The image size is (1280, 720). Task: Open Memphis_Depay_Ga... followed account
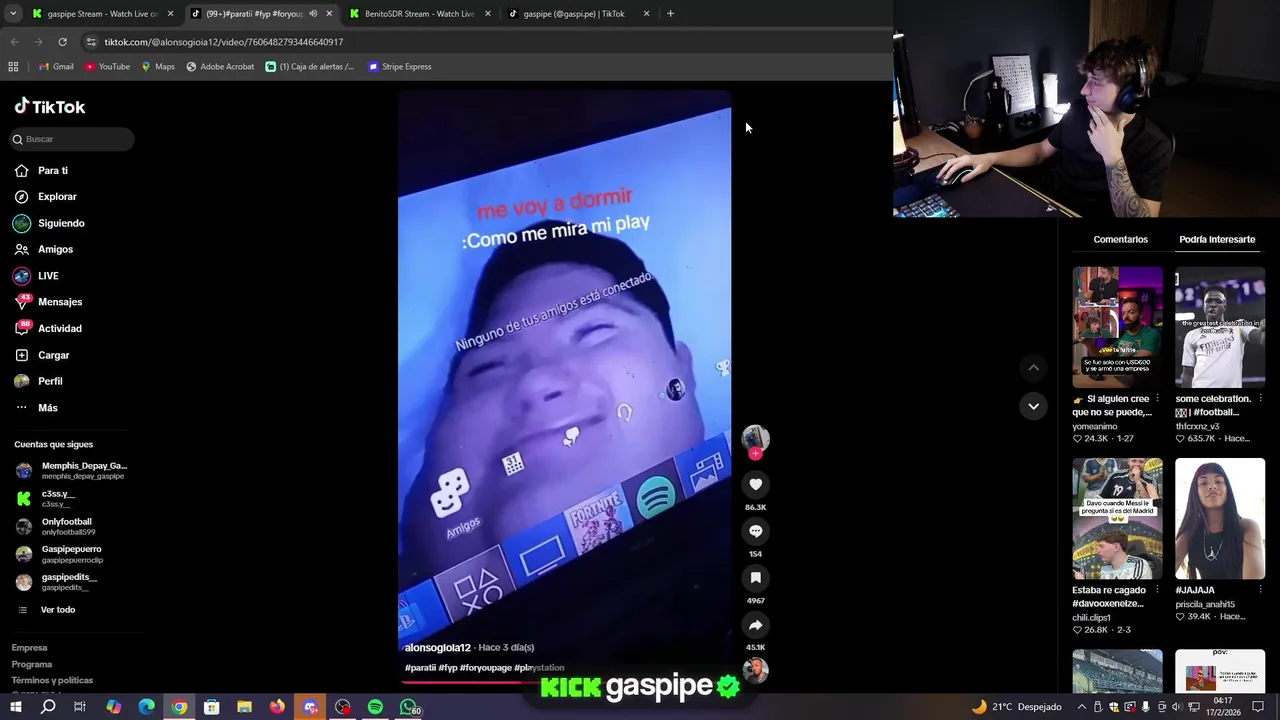point(71,470)
